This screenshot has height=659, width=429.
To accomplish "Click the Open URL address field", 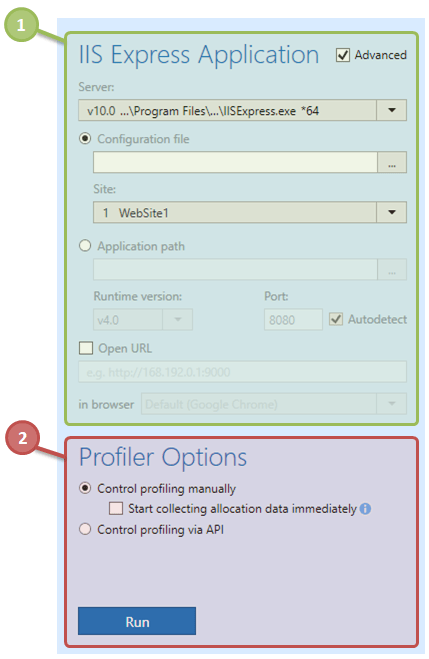I will [242, 372].
